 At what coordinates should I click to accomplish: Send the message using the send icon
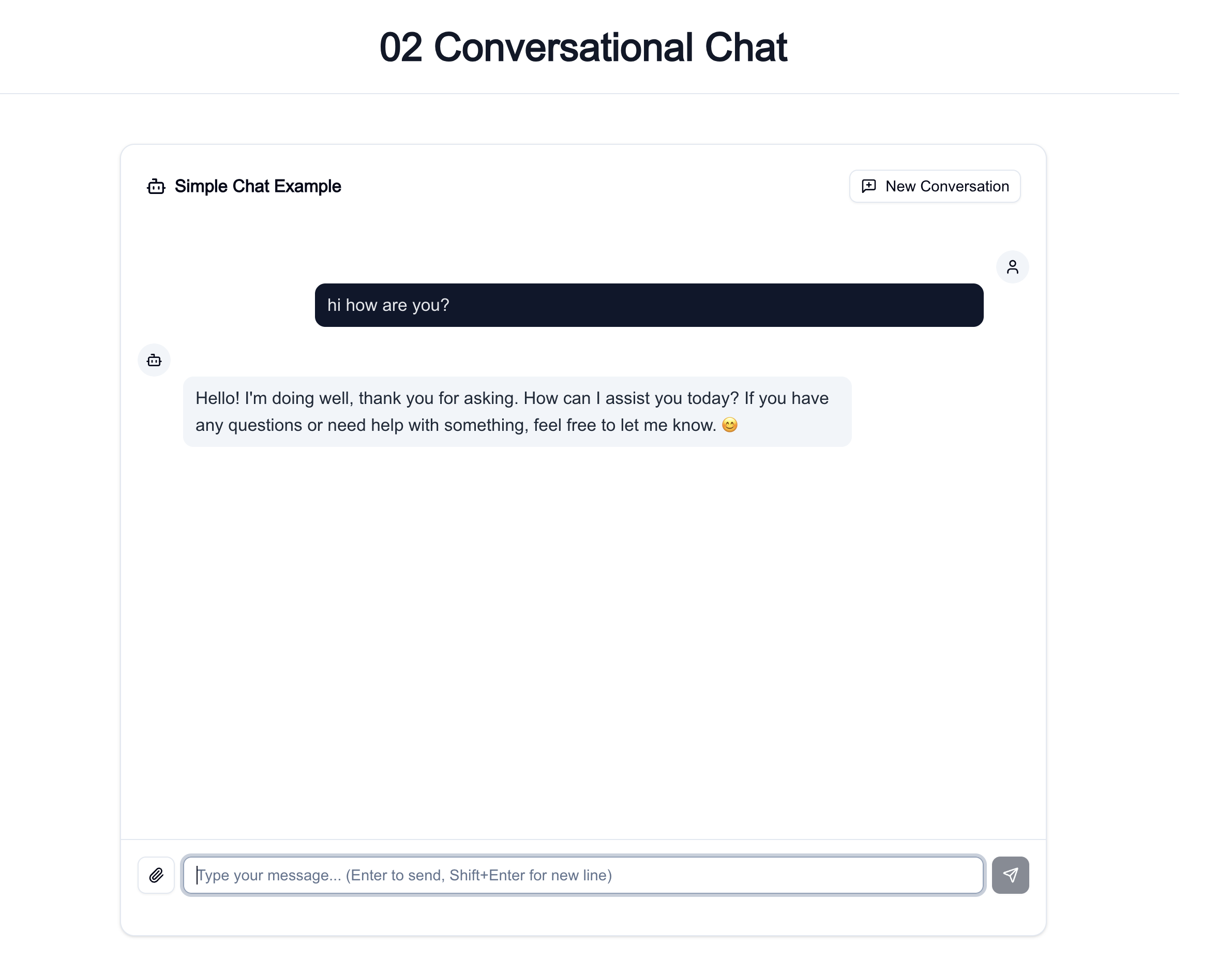(x=1010, y=875)
